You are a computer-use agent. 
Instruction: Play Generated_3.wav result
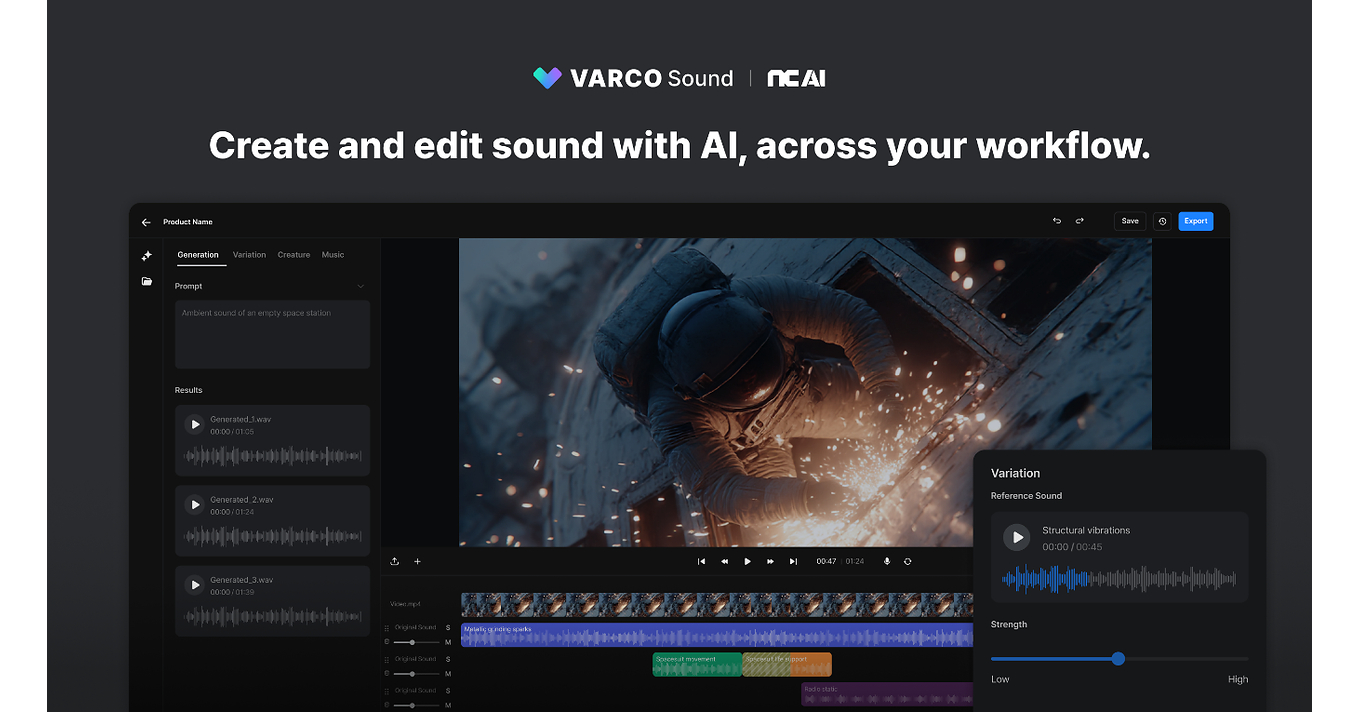[x=194, y=585]
